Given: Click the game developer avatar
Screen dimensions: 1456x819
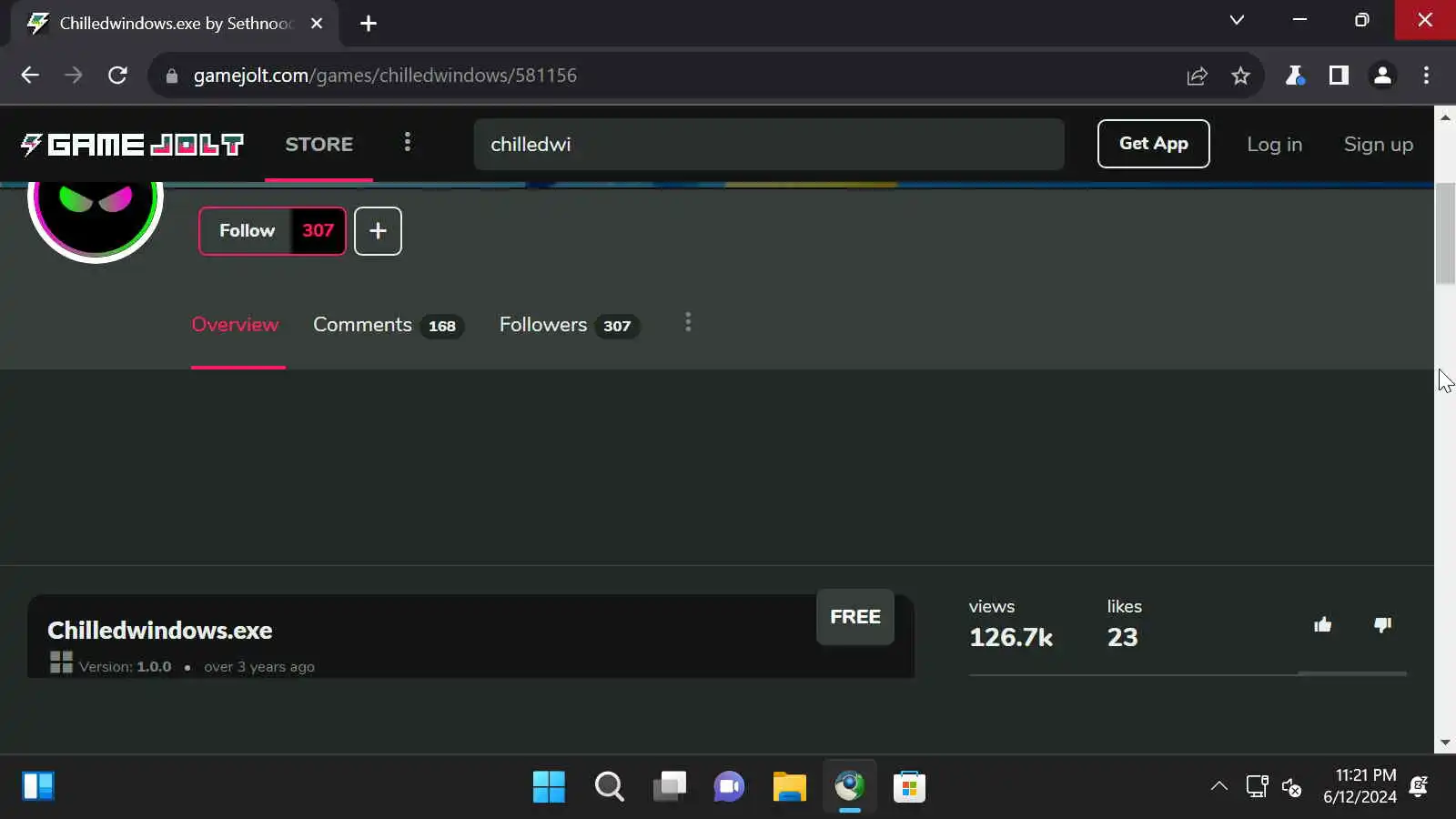Looking at the screenshot, I should tap(96, 218).
